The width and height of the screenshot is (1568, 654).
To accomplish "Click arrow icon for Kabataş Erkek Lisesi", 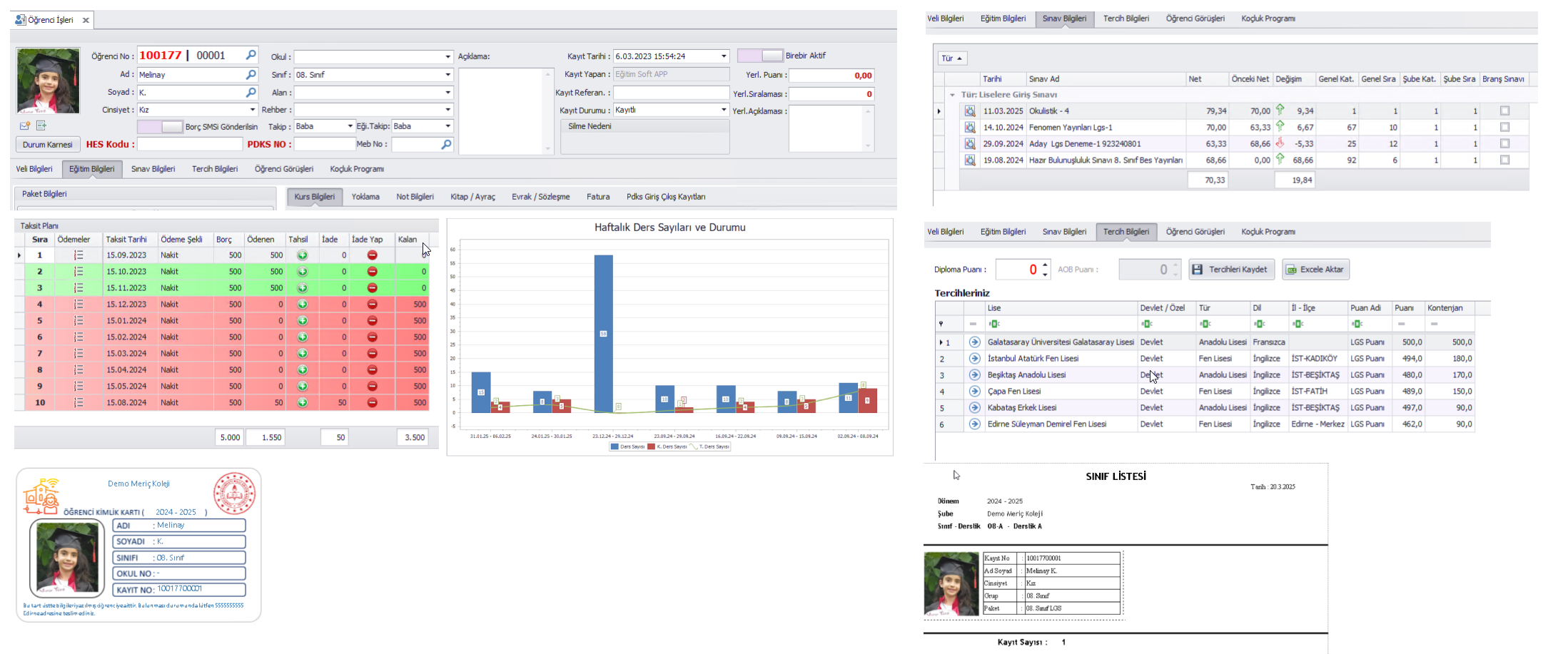I will (975, 407).
